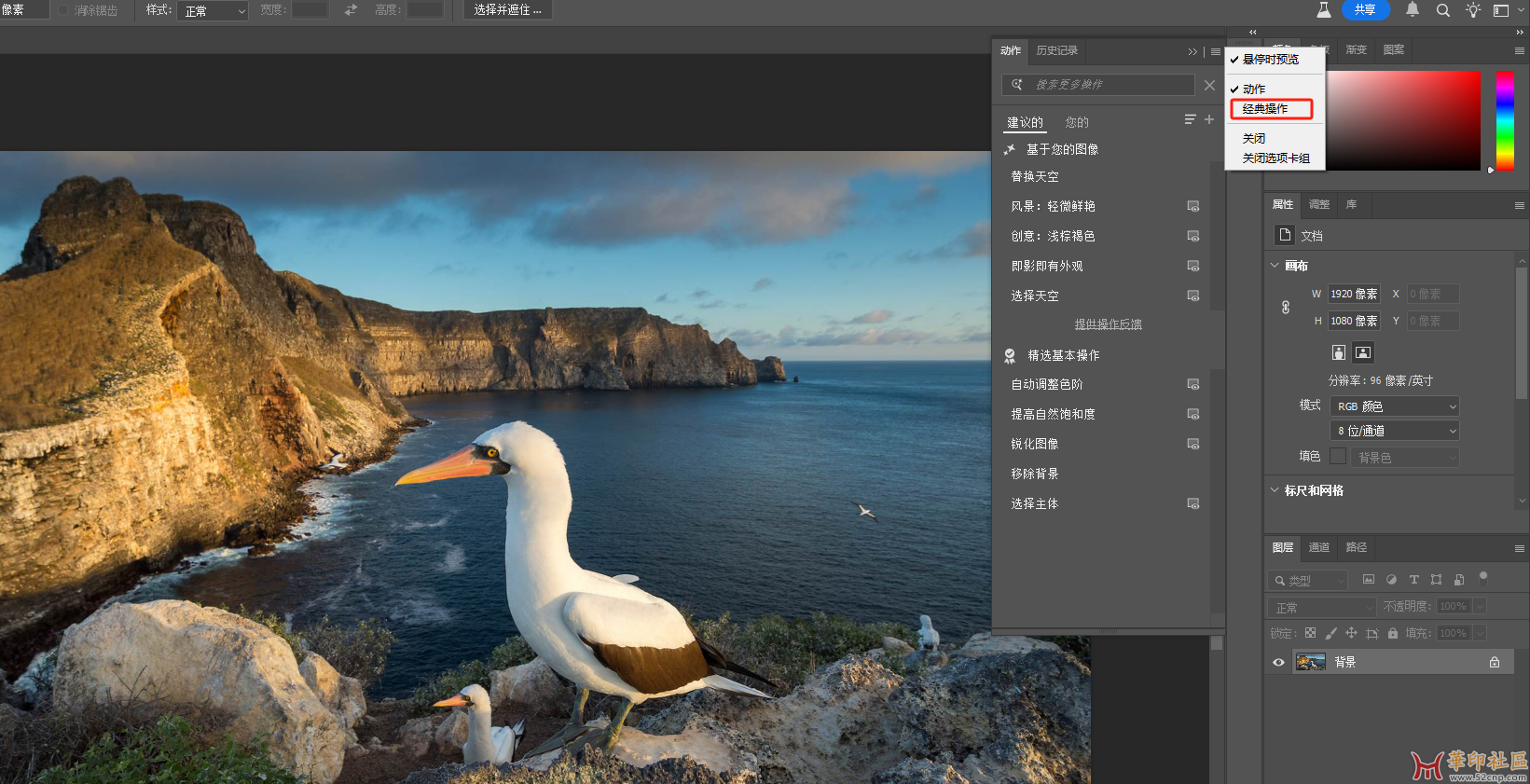Toggle the layer filtering switch
The width and height of the screenshot is (1530, 784).
pyautogui.click(x=1483, y=576)
